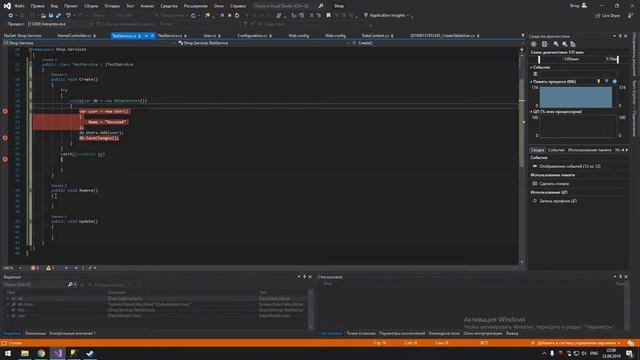The image size is (640, 360).
Task: Click the tab overflow arrow at tab row end
Action: pyautogui.click(x=522, y=36)
